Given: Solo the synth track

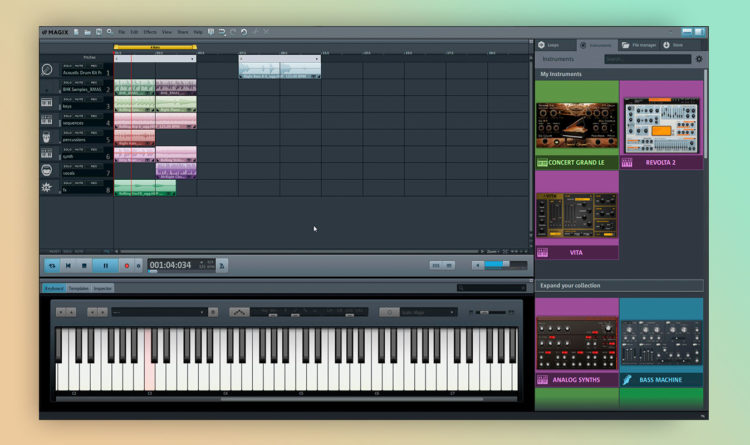Looking at the screenshot, I should click(x=67, y=149).
